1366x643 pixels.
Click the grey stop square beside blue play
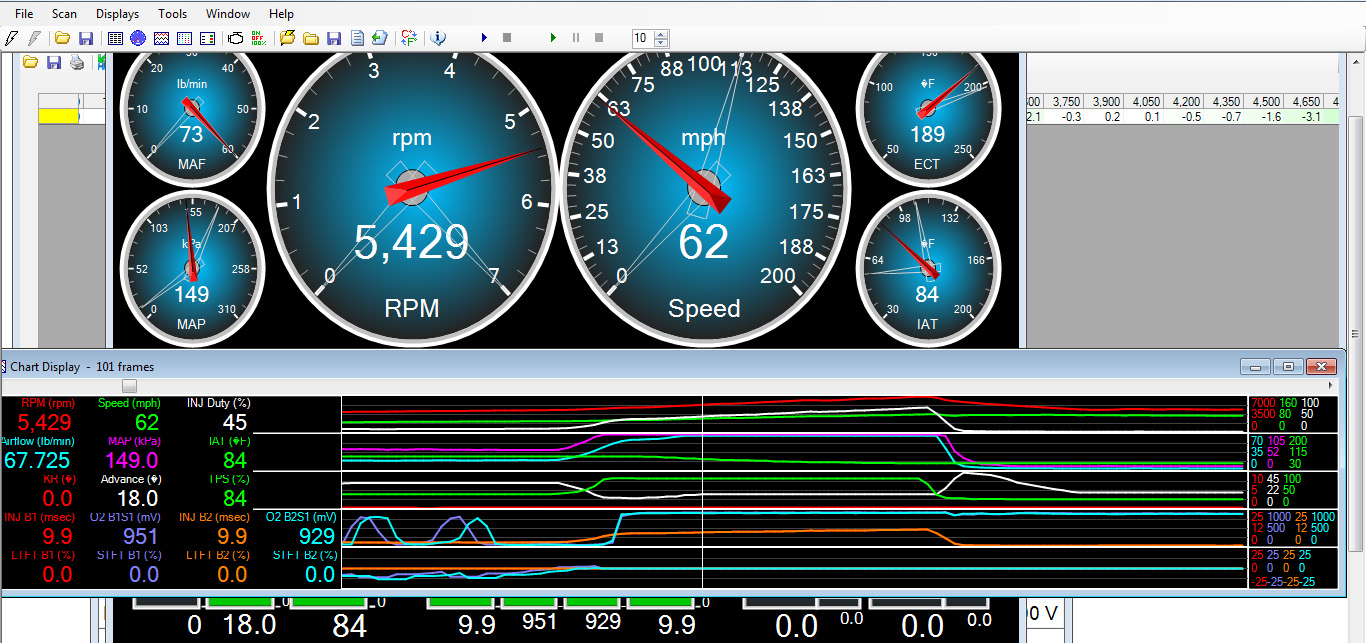(x=507, y=38)
